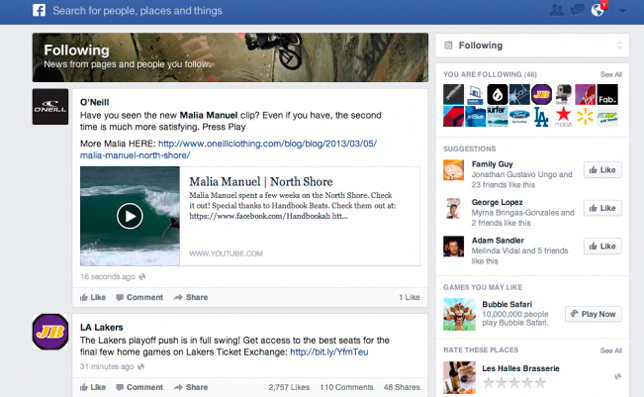The height and width of the screenshot is (397, 644).
Task: Like the O'Neill post
Action: coord(93,297)
